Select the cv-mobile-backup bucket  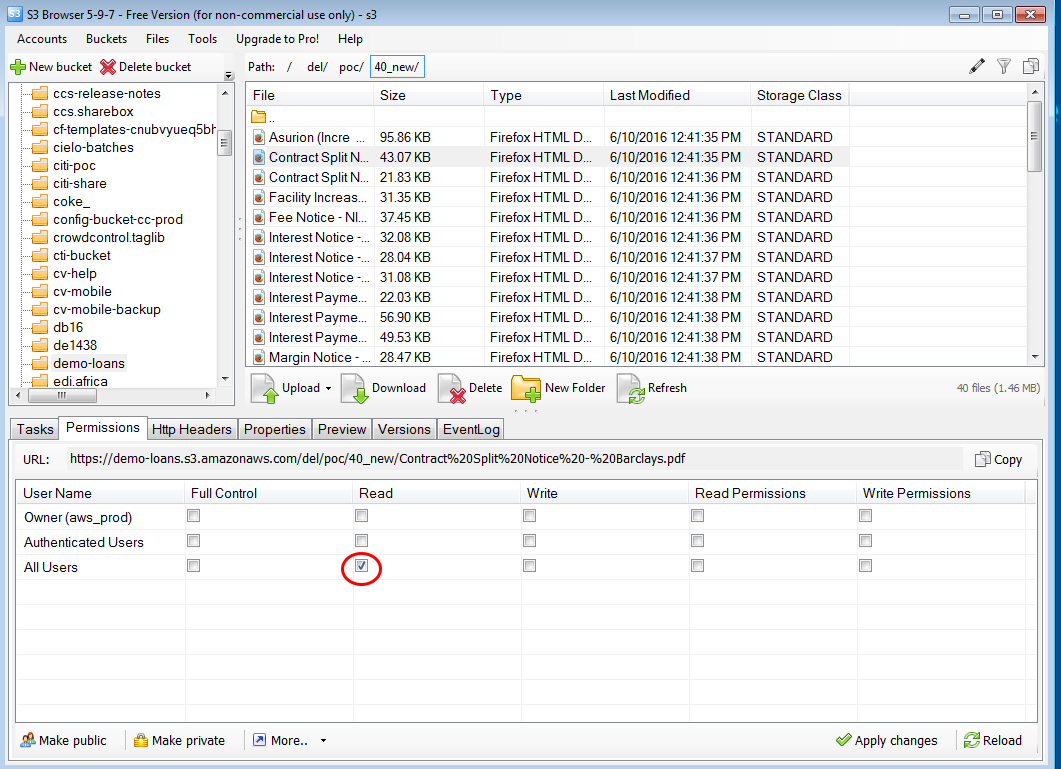107,309
